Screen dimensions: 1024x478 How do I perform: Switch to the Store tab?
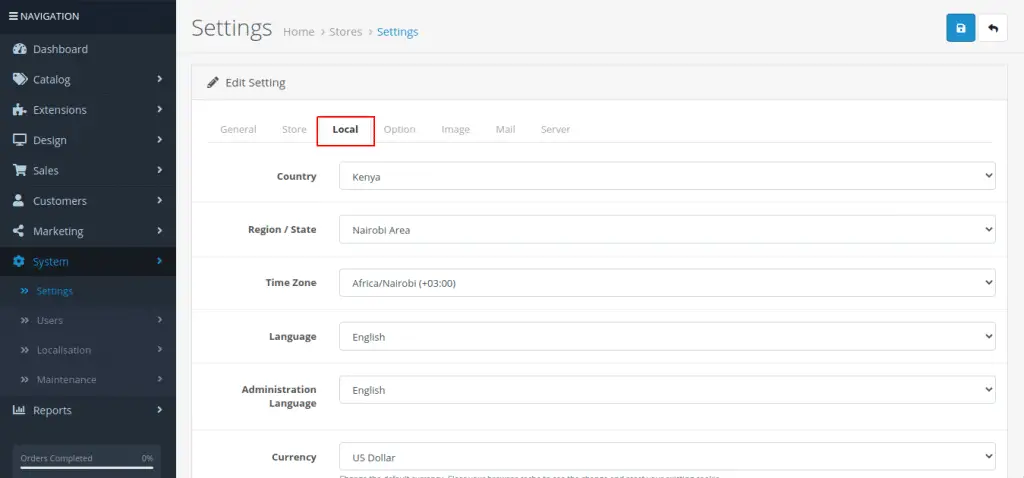tap(295, 129)
